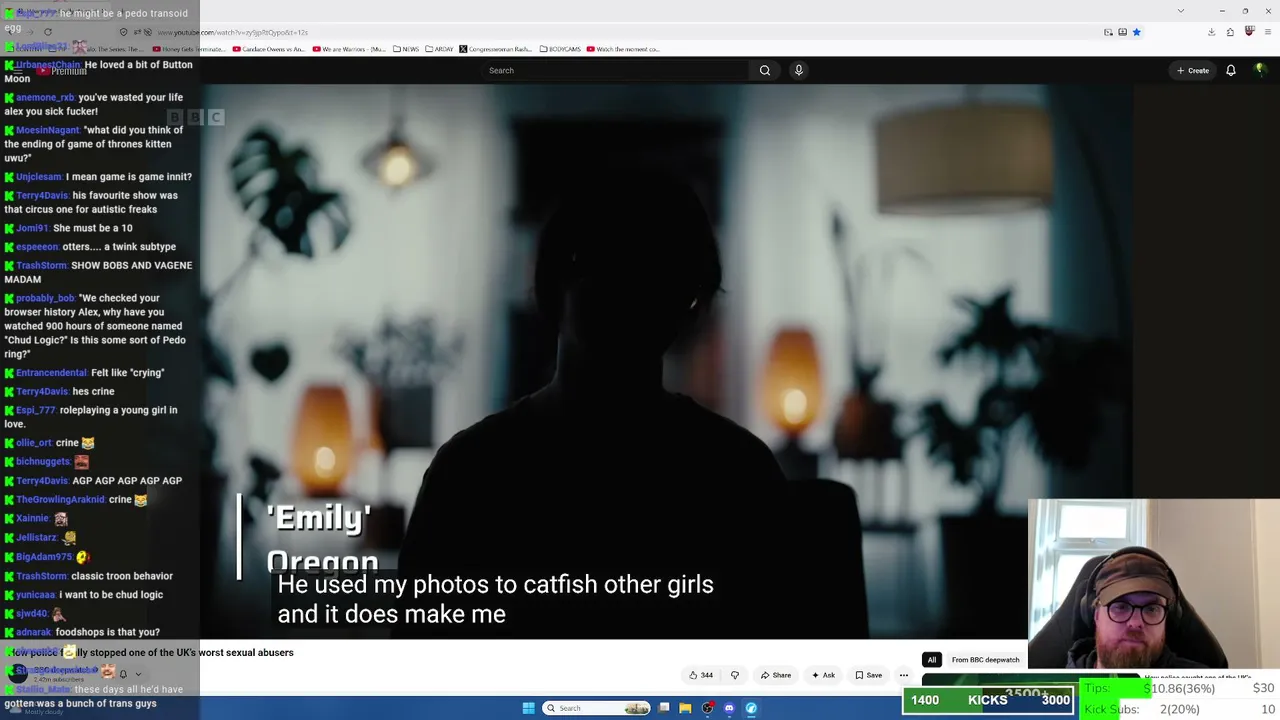Open the ARDAY bookmark folder
The height and width of the screenshot is (720, 1280).
[x=439, y=49]
